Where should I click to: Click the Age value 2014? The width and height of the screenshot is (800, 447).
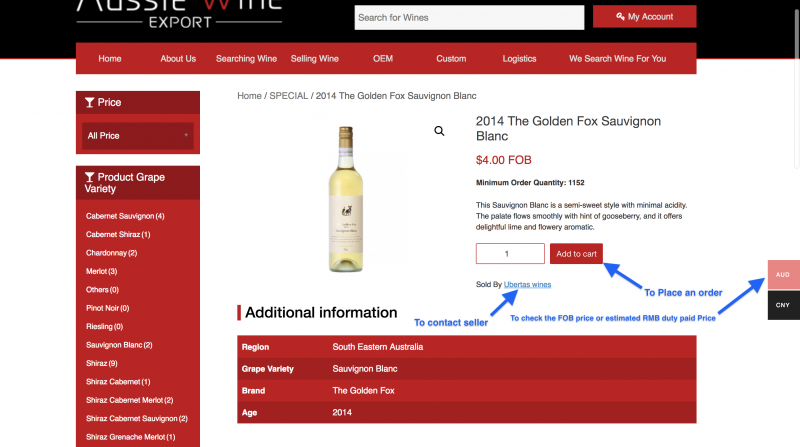tap(342, 413)
